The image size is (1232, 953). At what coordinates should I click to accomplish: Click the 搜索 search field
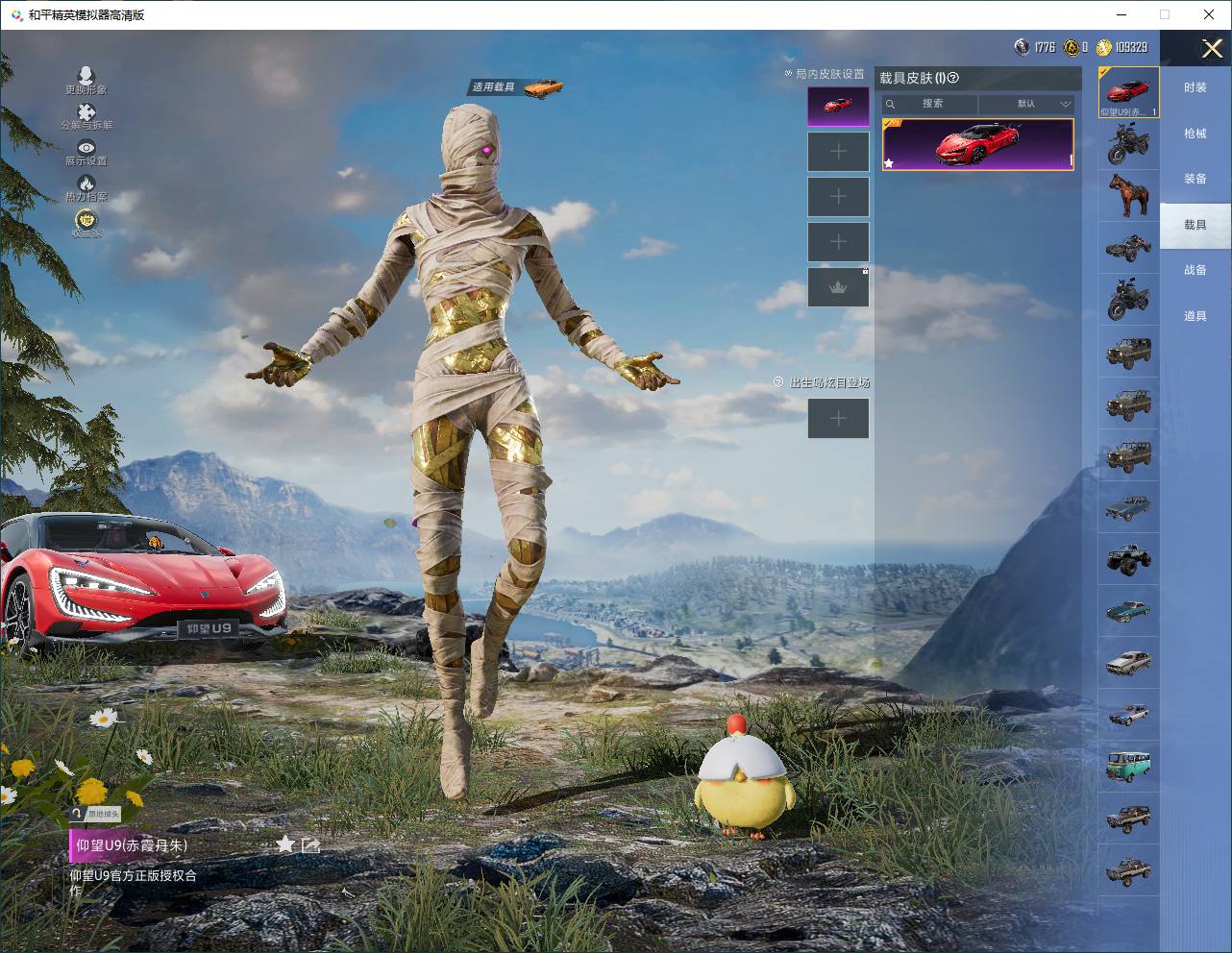929,104
